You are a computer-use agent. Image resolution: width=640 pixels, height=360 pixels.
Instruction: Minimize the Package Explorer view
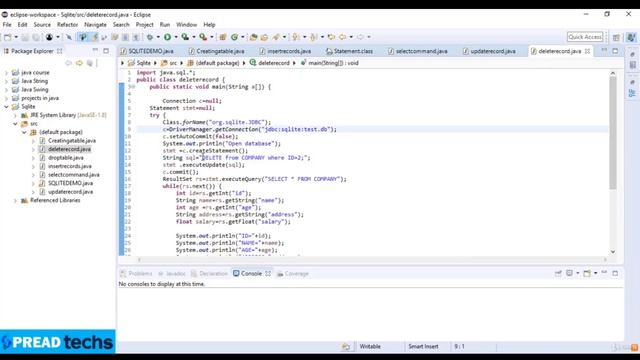pyautogui.click(x=95, y=51)
